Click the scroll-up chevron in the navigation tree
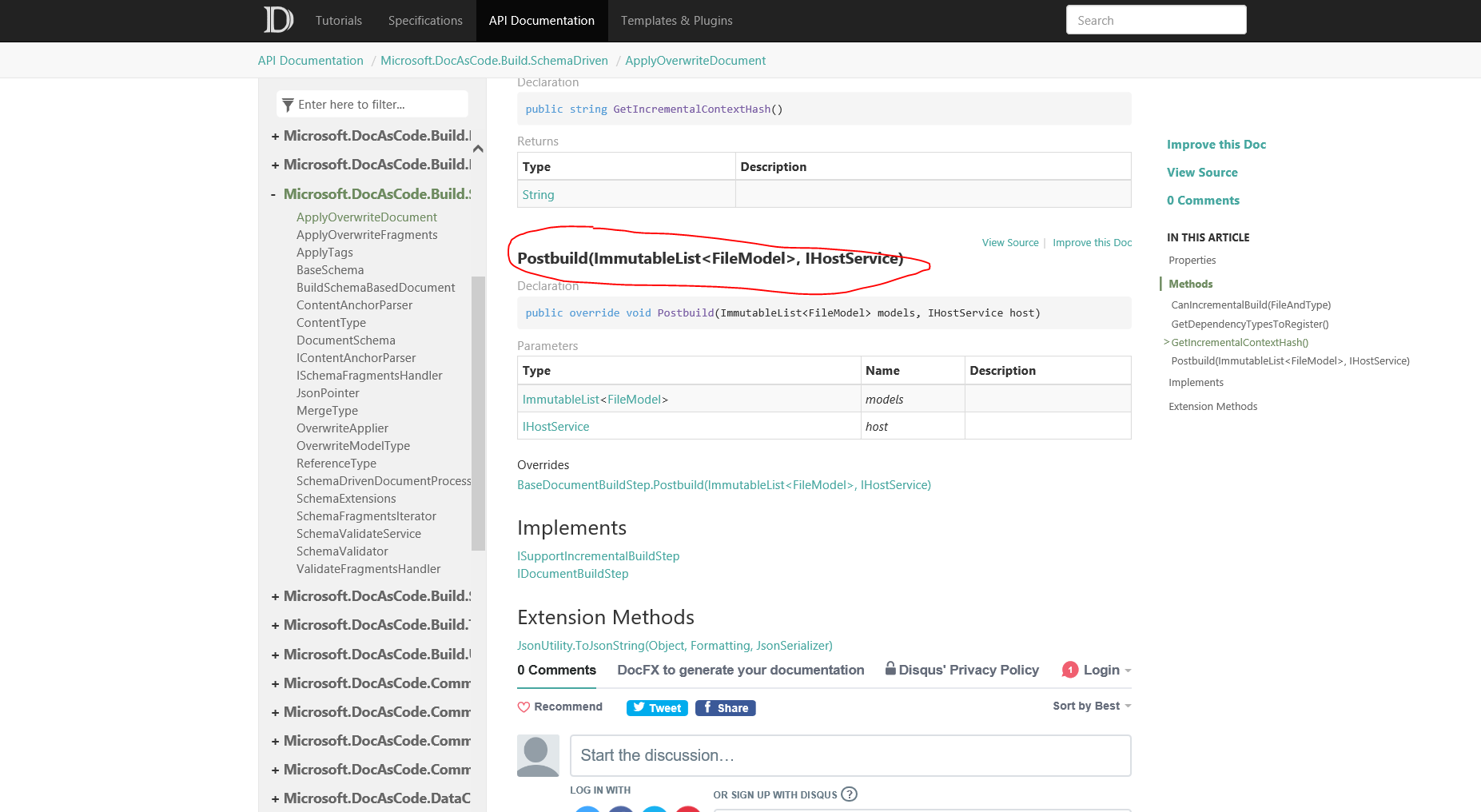The width and height of the screenshot is (1481, 812). pos(478,148)
